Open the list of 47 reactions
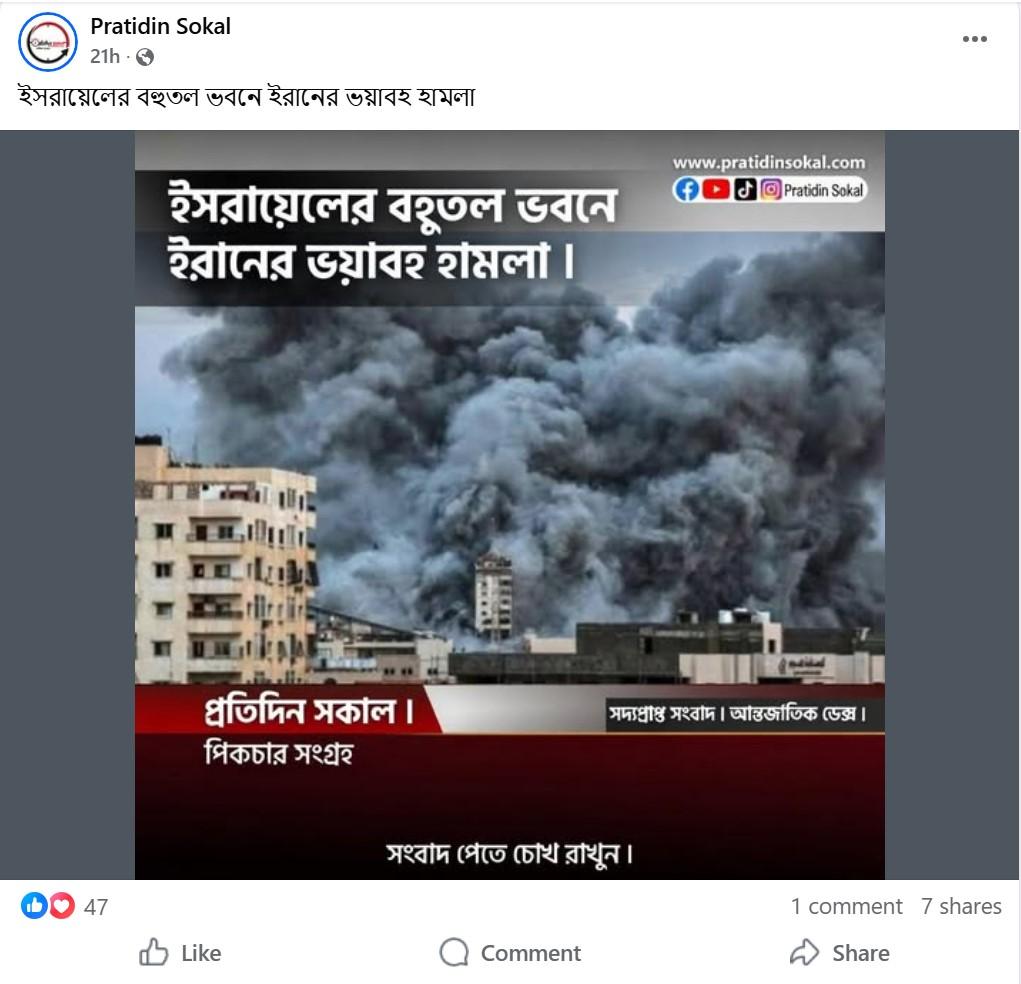Screen dimensions: 1021x984 [x=96, y=907]
